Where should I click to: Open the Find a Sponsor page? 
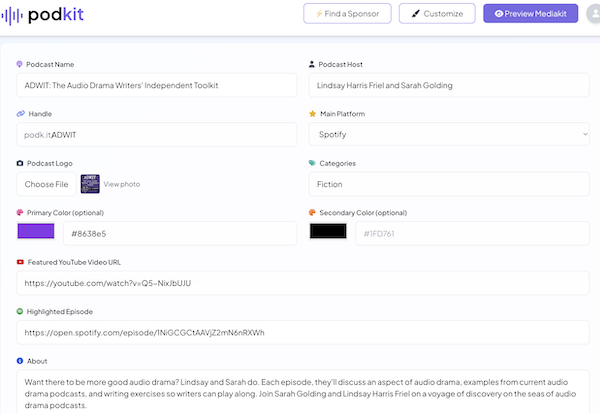pyautogui.click(x=347, y=14)
